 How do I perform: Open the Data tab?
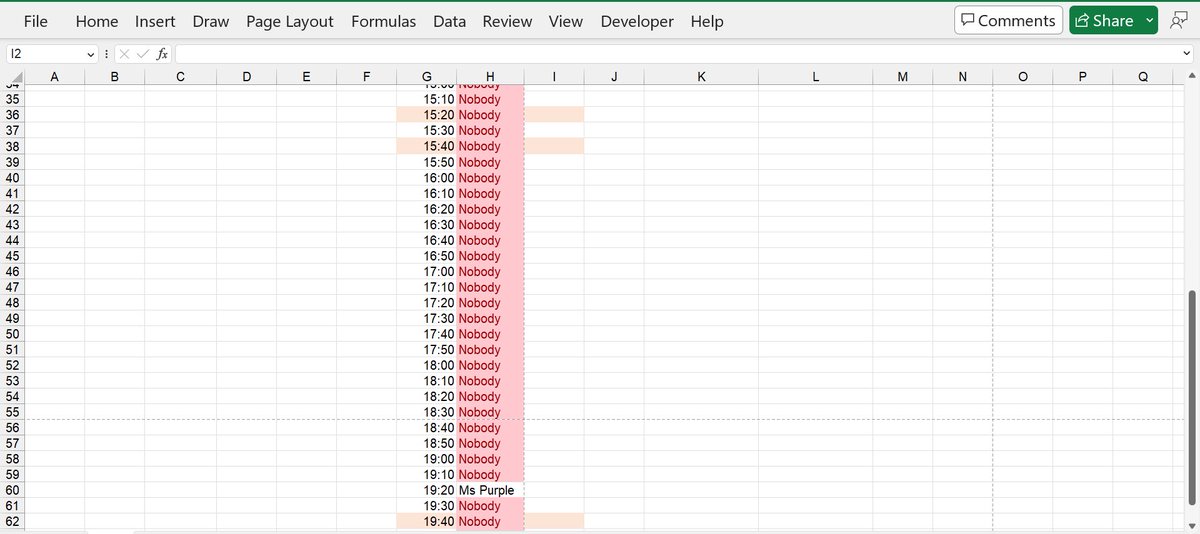click(x=449, y=21)
